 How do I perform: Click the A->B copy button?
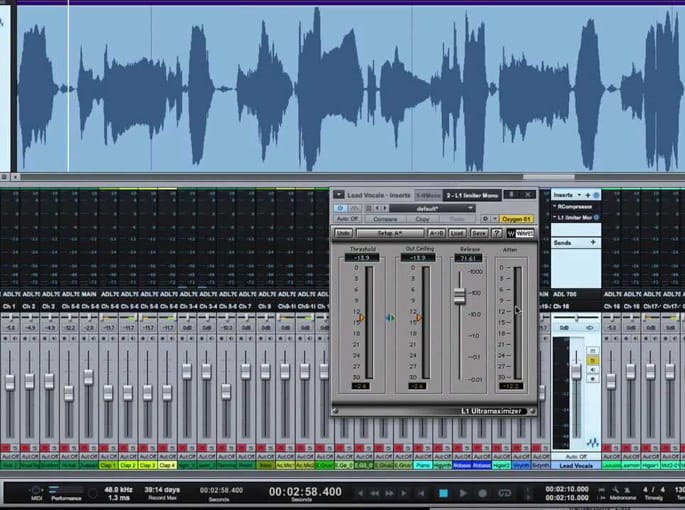coord(436,233)
